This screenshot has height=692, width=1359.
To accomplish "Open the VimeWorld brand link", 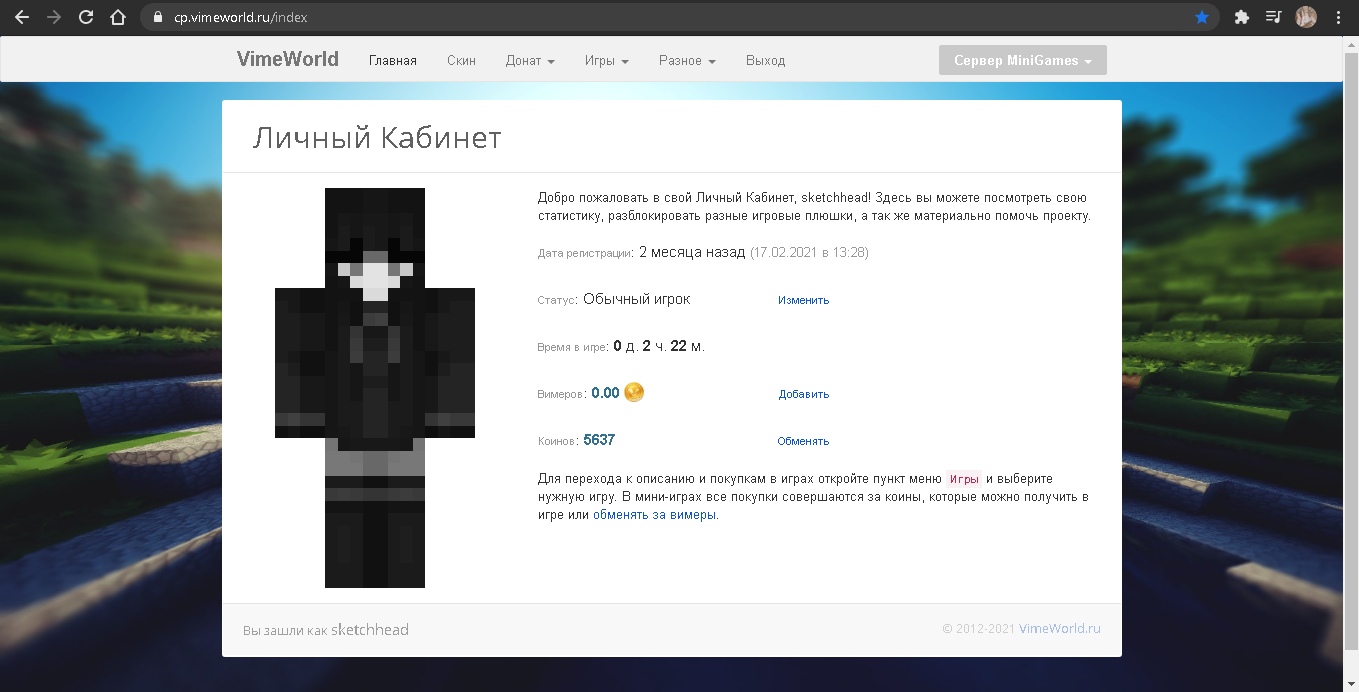I will tap(288, 59).
